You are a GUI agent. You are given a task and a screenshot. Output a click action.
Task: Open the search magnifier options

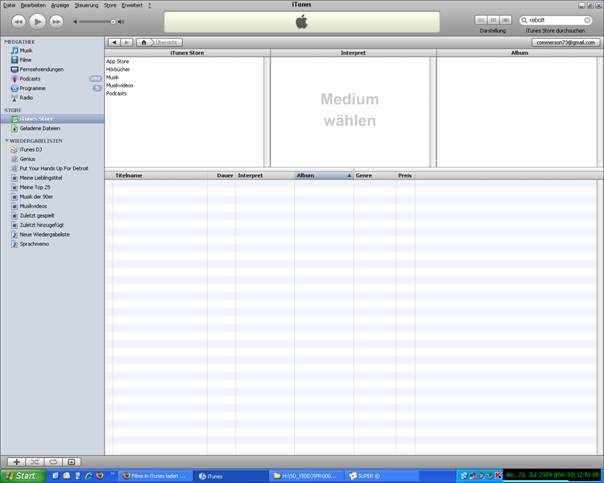[524, 20]
